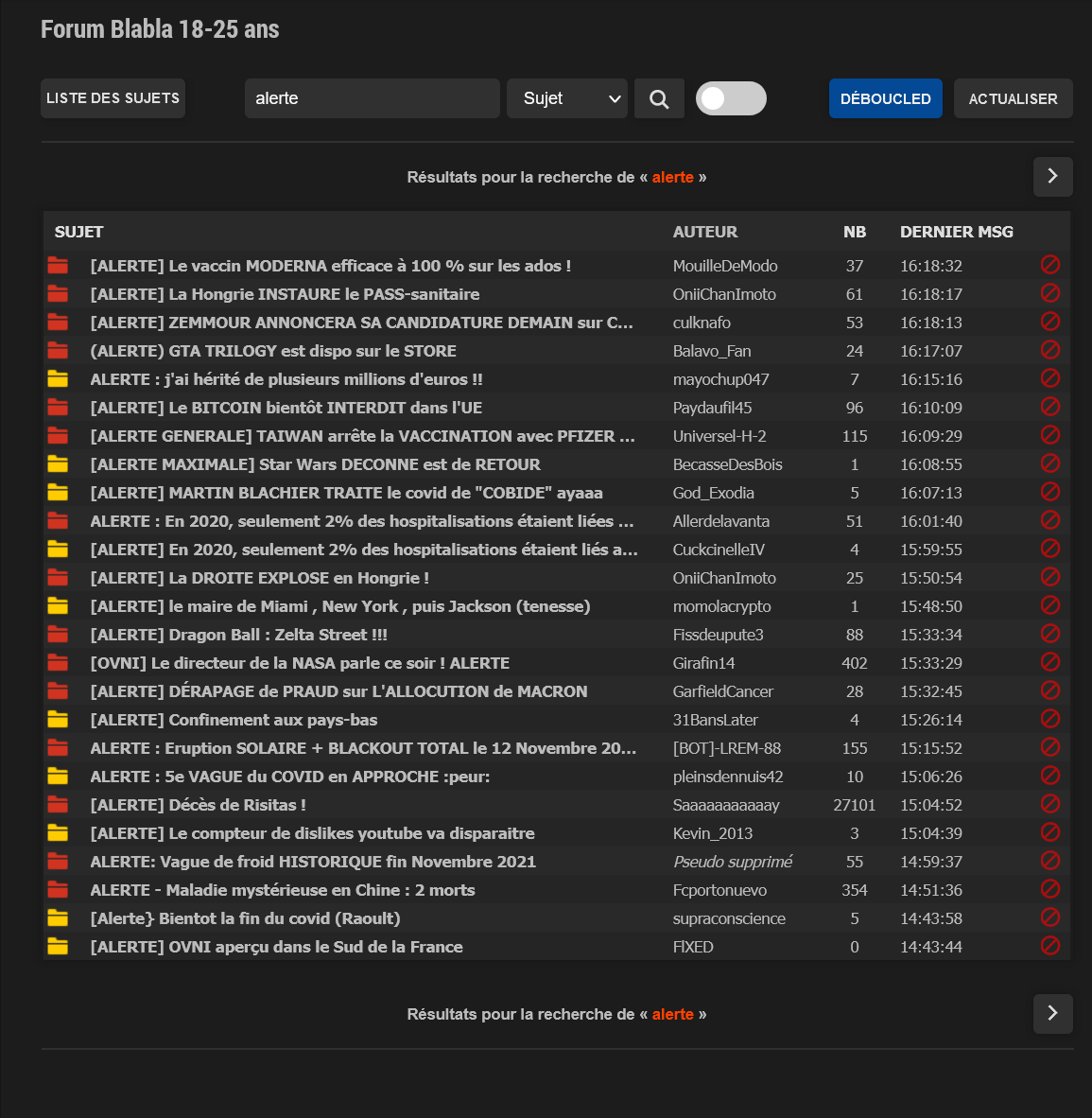Click last message time 14:43:44

point(931,947)
